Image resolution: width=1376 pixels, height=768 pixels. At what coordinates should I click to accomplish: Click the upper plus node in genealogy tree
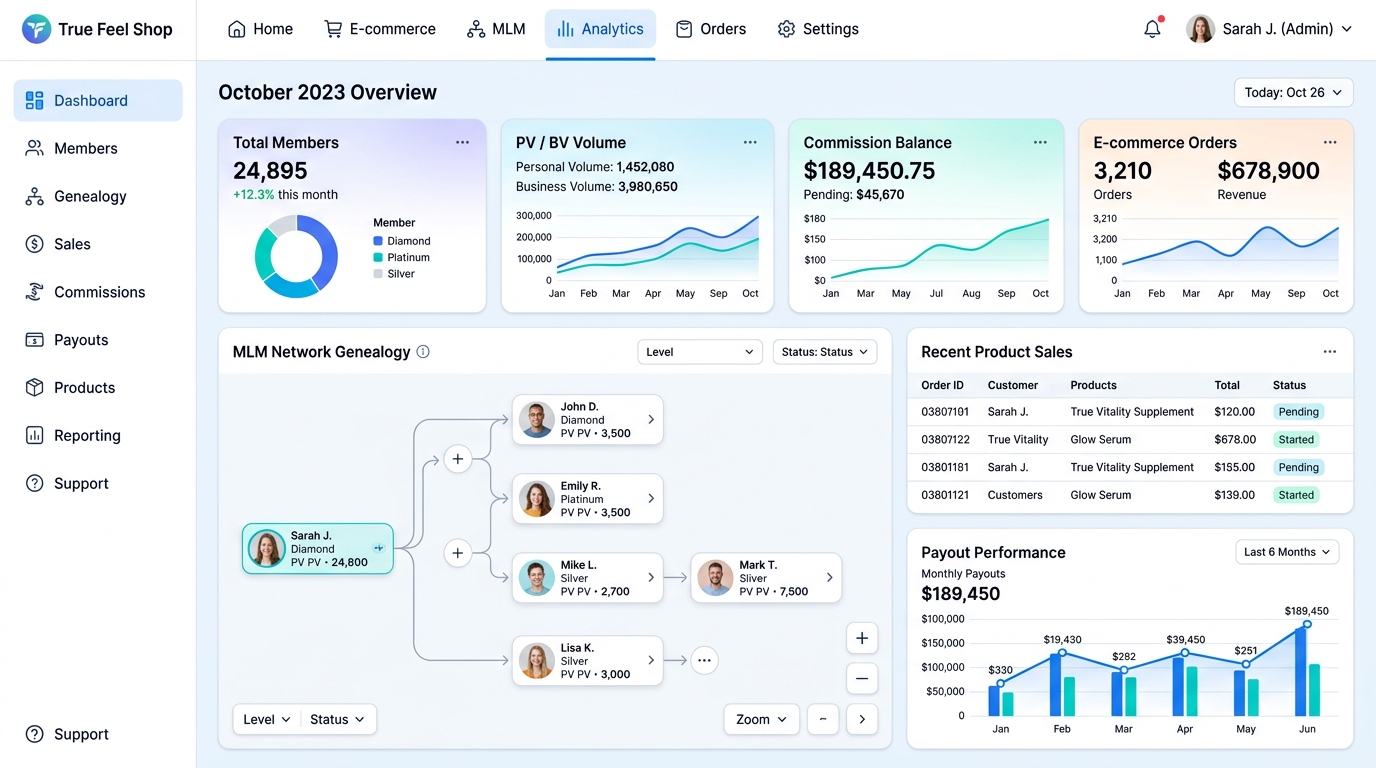click(458, 459)
